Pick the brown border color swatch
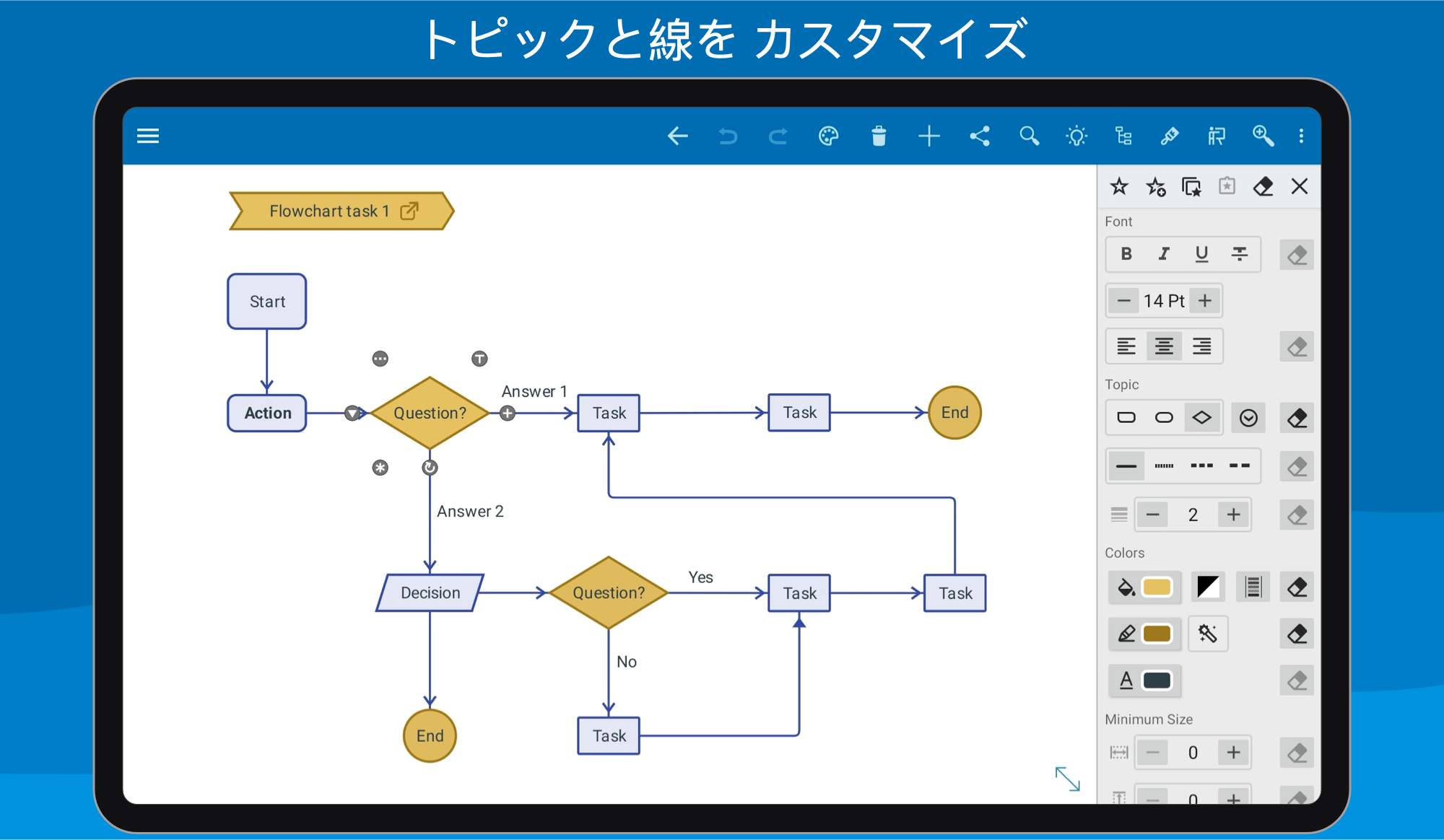The height and width of the screenshot is (840, 1444). [x=1157, y=634]
